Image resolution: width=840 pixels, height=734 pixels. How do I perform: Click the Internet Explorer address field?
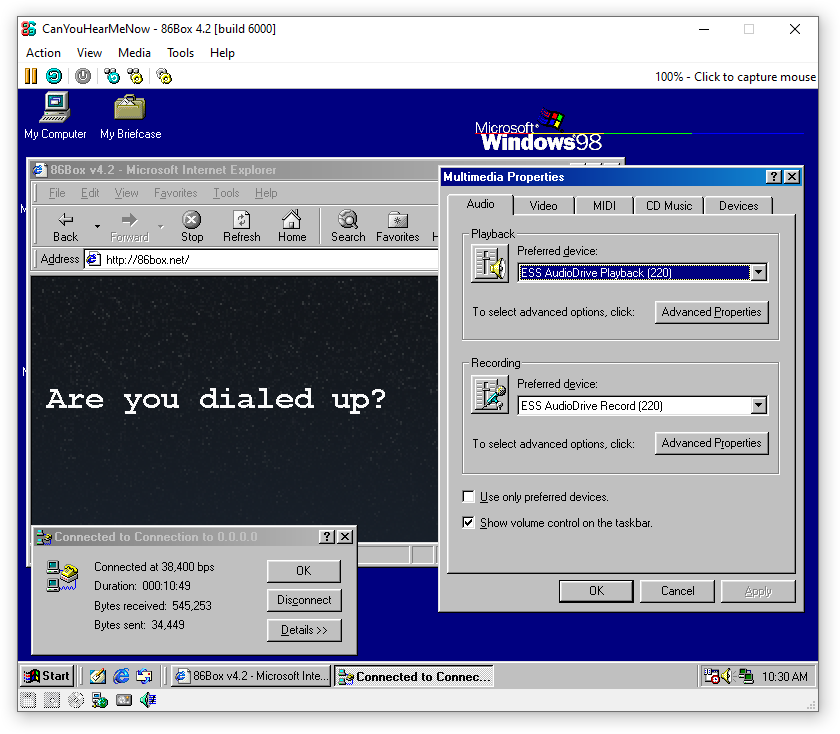point(262,260)
